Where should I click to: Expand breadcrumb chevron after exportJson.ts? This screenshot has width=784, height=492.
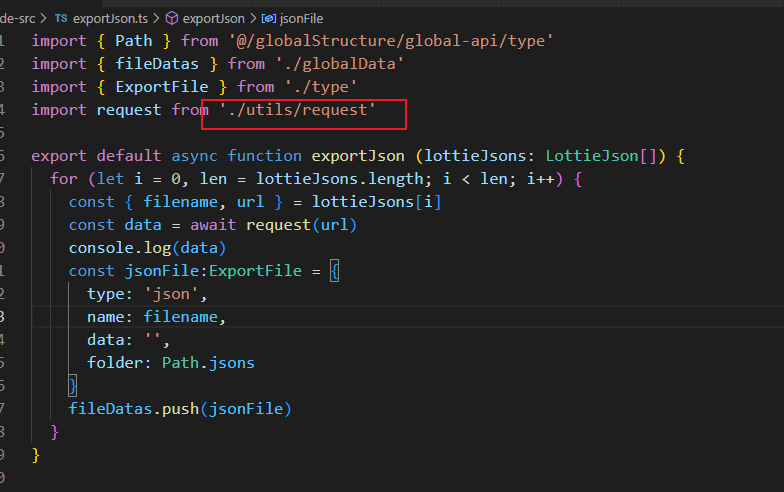tap(156, 18)
